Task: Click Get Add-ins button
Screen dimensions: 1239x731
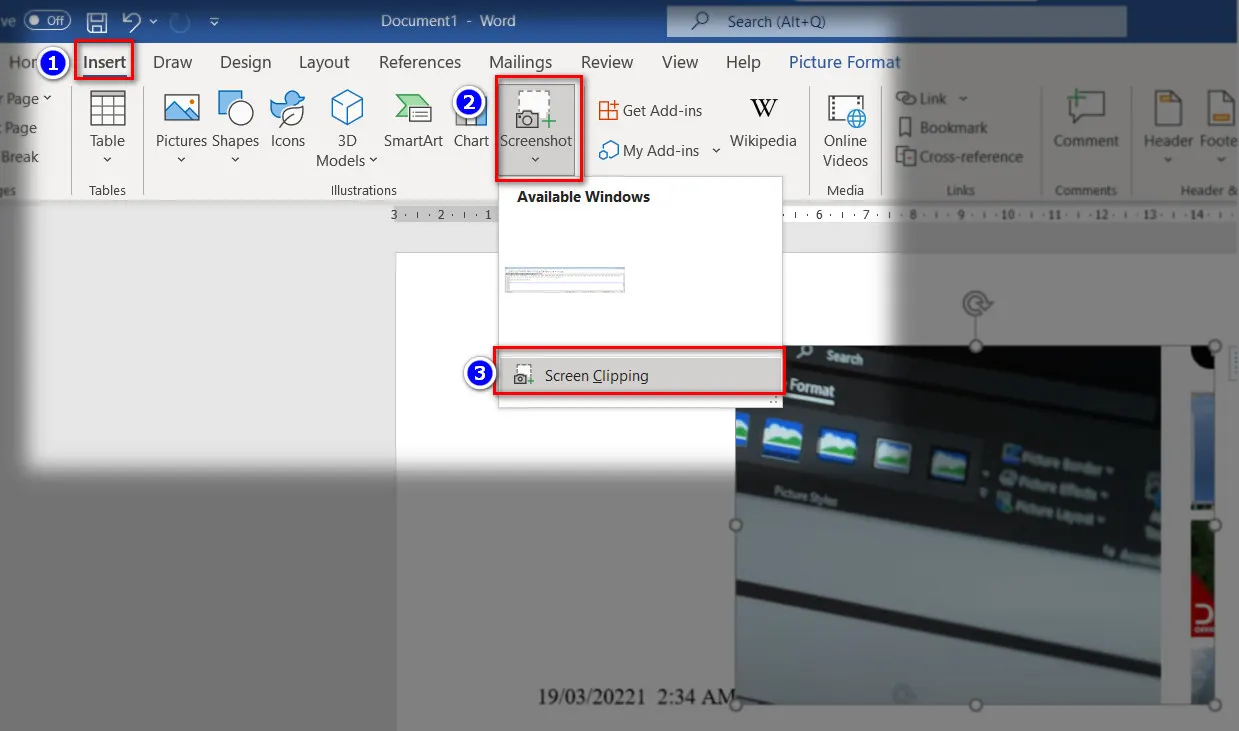Action: click(651, 111)
